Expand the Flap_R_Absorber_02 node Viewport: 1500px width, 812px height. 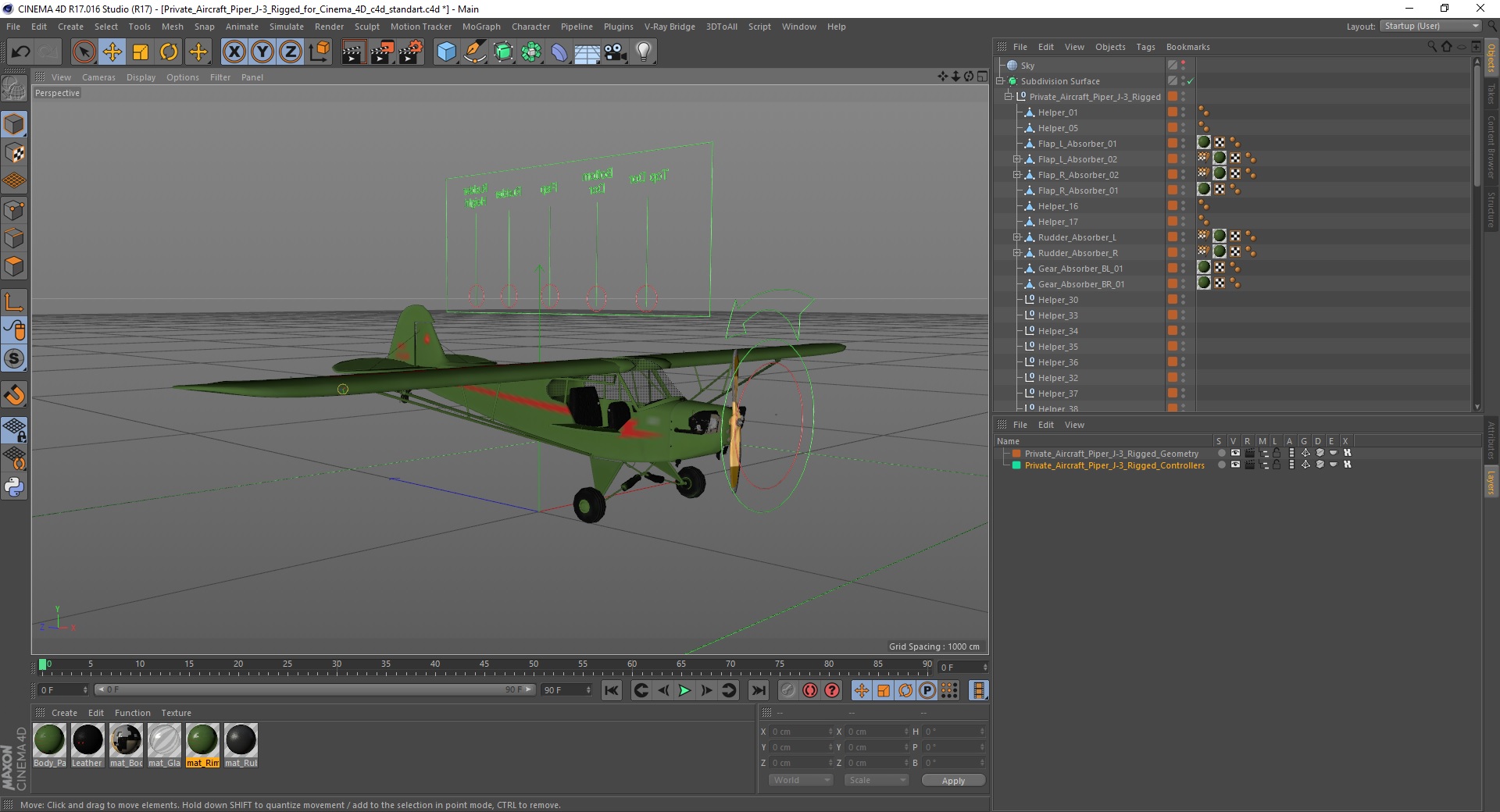tap(1017, 174)
